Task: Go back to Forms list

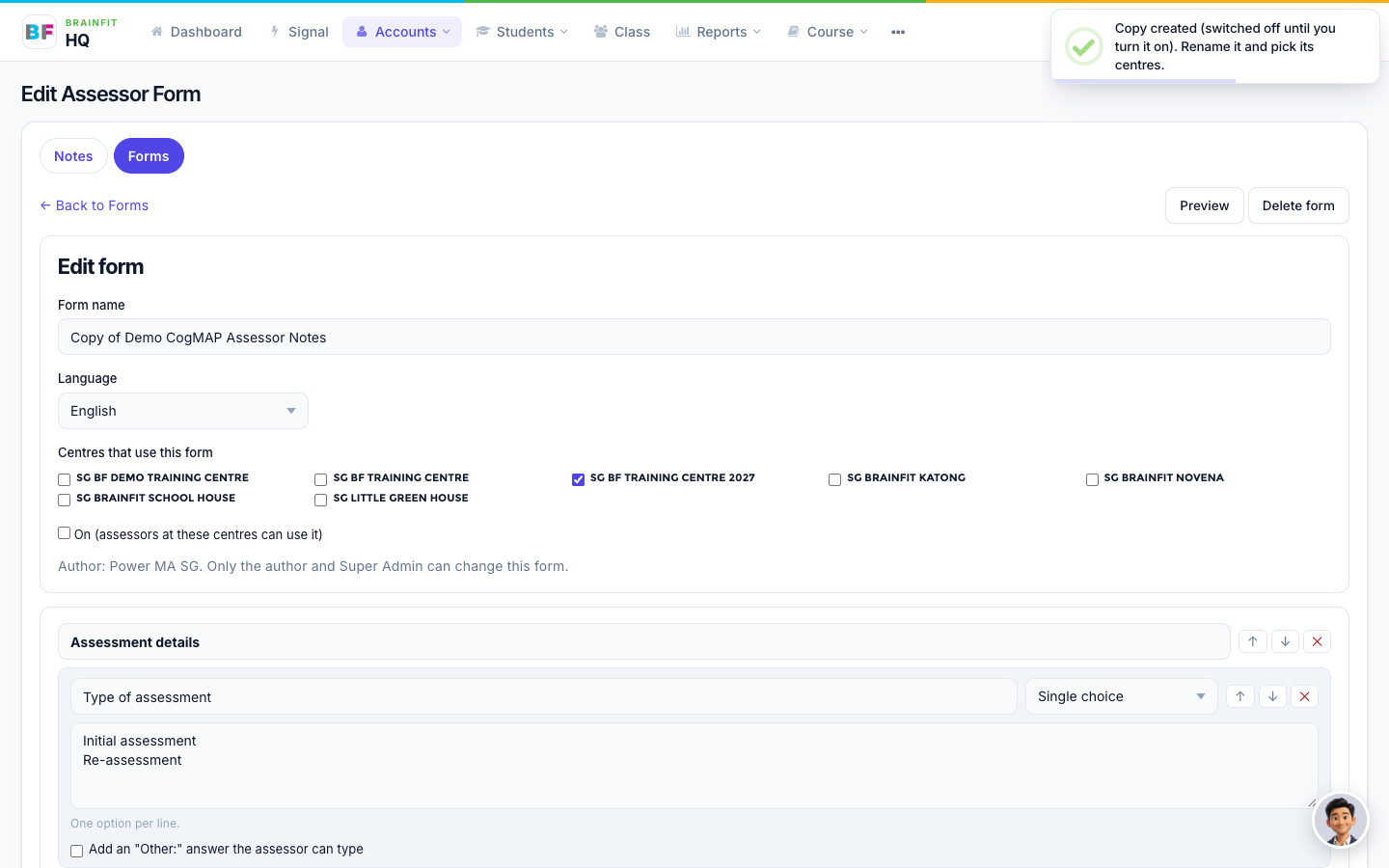Action: tap(94, 205)
